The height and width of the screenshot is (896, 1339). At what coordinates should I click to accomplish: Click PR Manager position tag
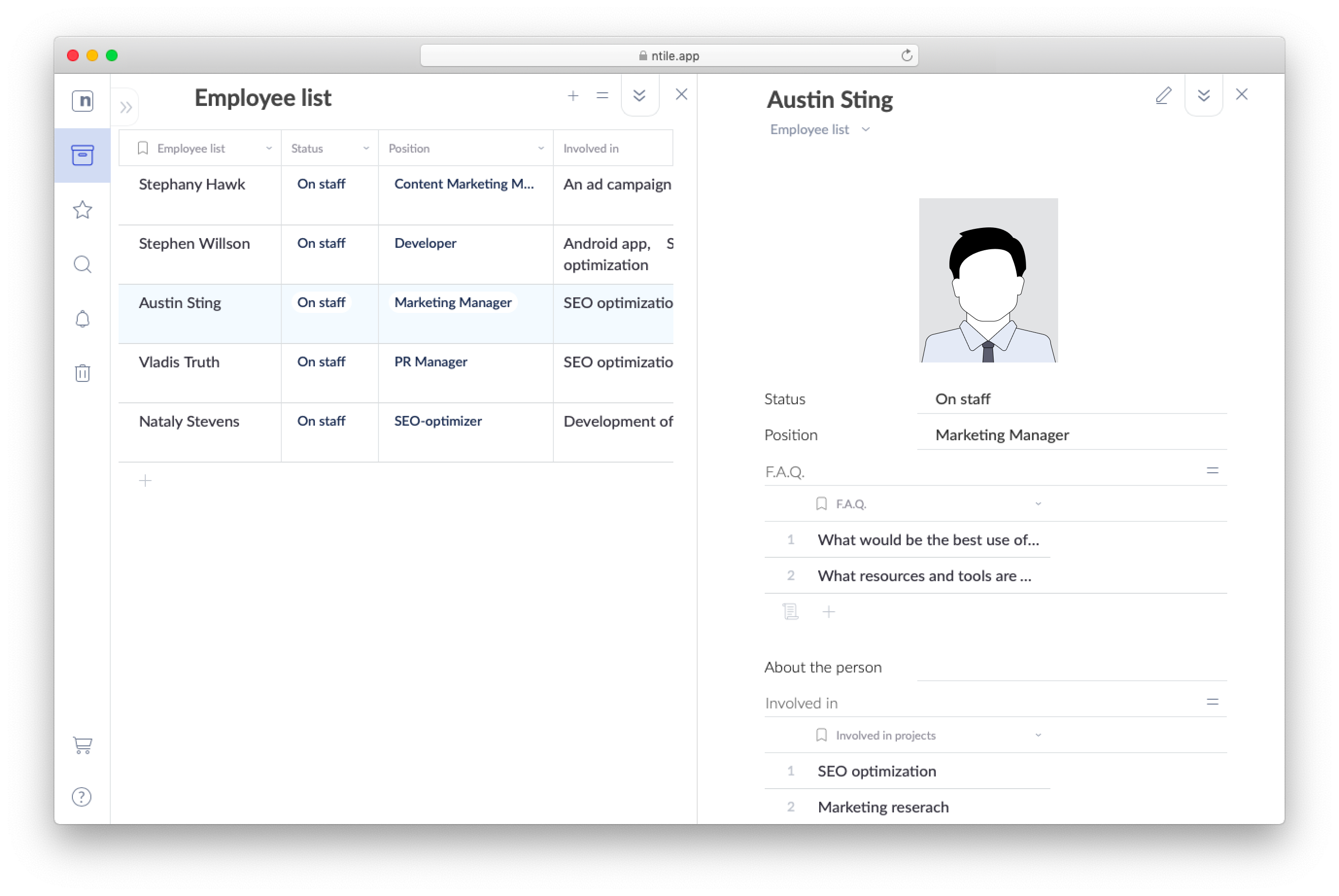(x=431, y=362)
